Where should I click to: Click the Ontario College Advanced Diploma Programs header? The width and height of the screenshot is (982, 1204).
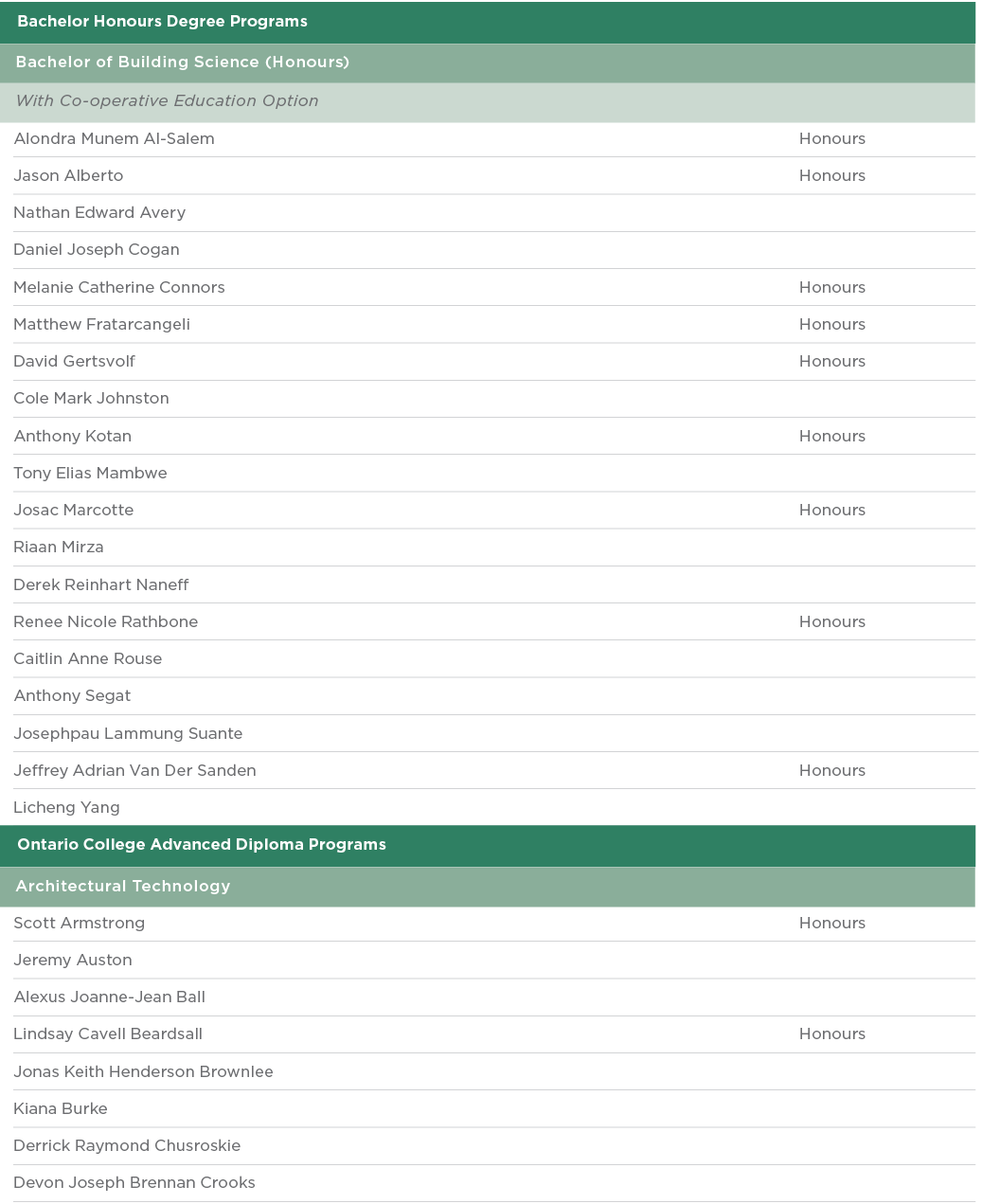point(202,845)
